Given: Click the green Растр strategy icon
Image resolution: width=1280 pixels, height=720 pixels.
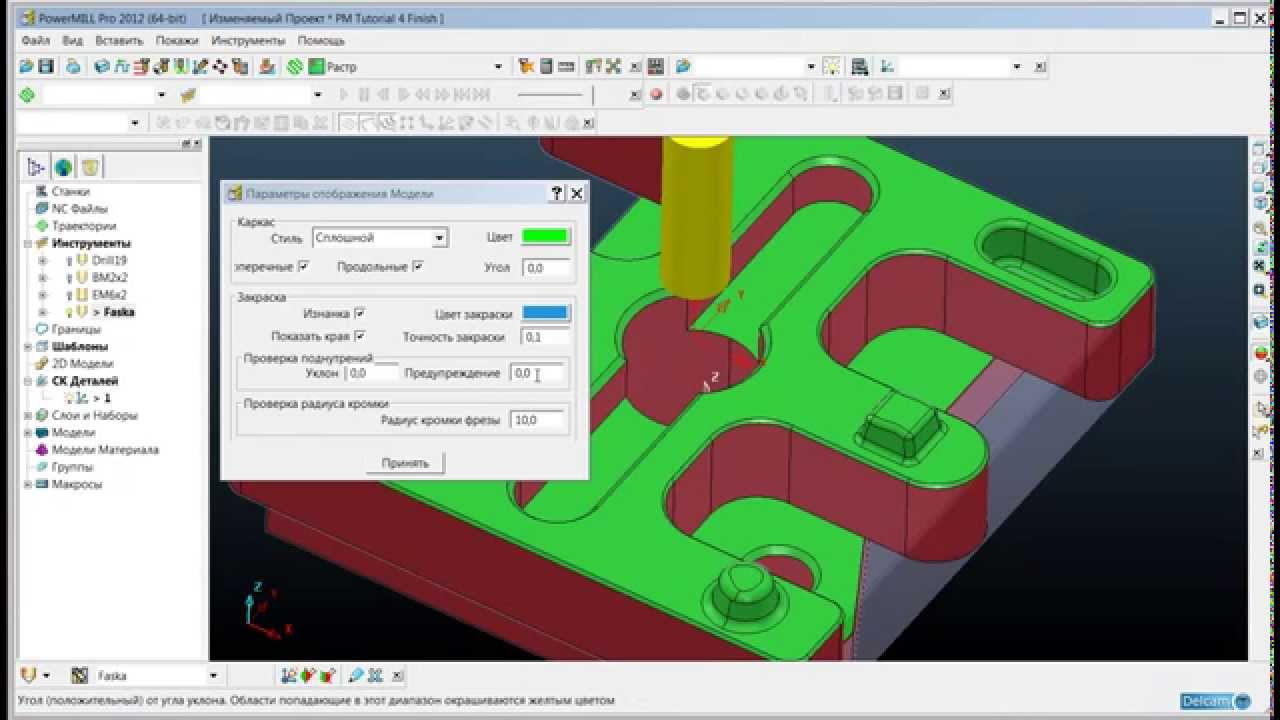Looking at the screenshot, I should (x=317, y=67).
